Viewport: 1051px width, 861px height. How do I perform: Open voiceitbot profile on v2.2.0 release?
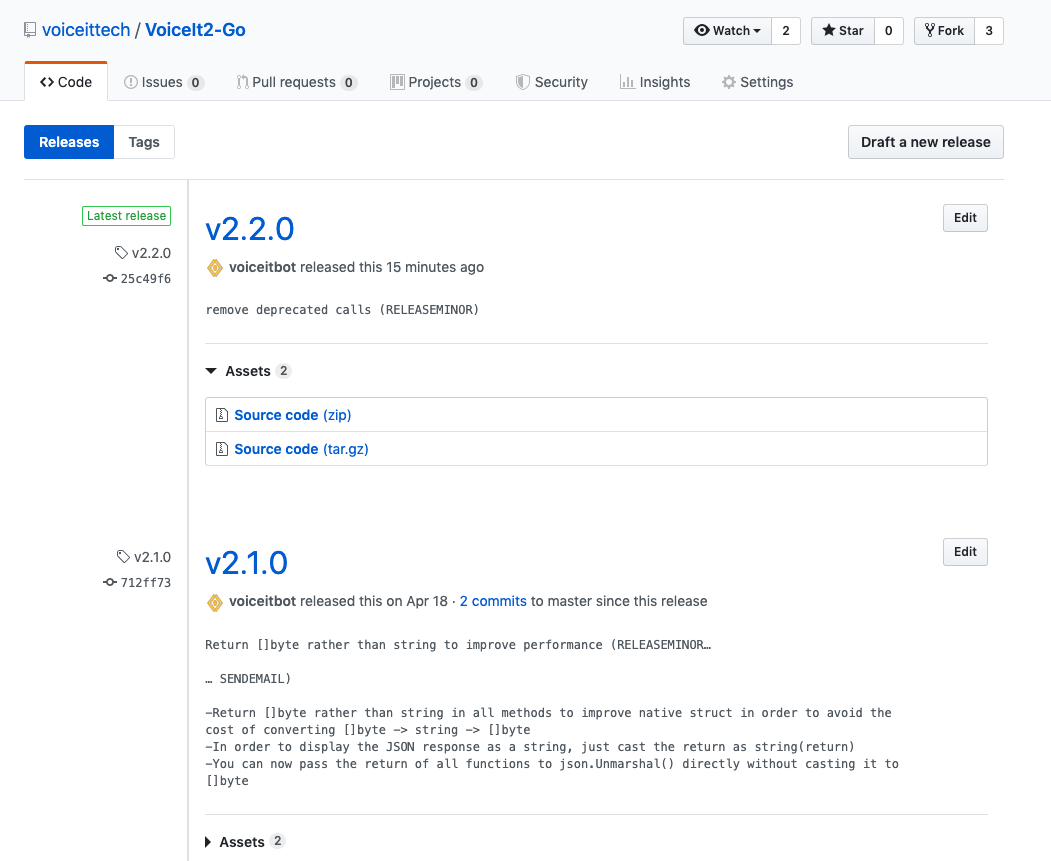coord(262,267)
